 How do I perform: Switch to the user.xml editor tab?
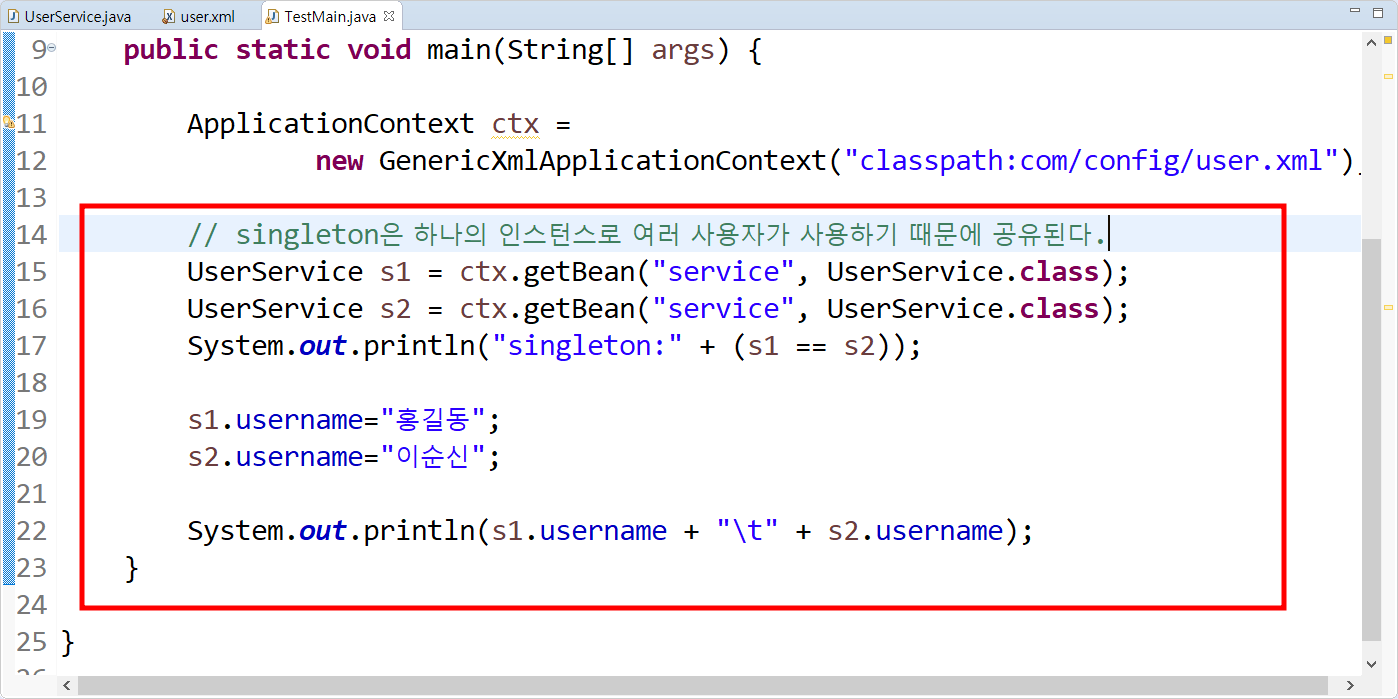click(198, 17)
